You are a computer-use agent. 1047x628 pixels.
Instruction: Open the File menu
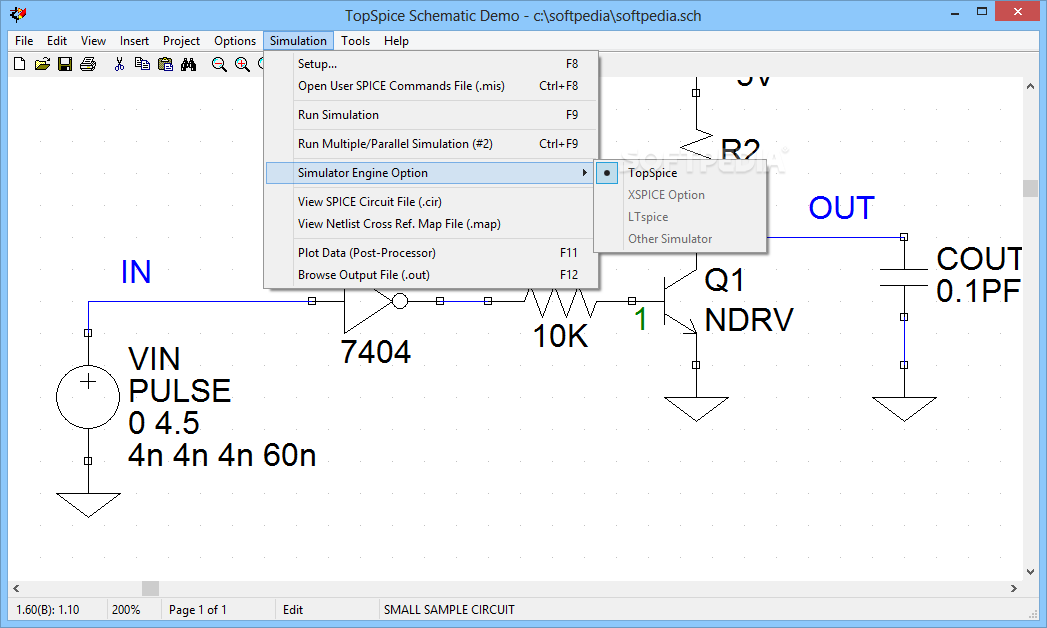click(x=24, y=41)
